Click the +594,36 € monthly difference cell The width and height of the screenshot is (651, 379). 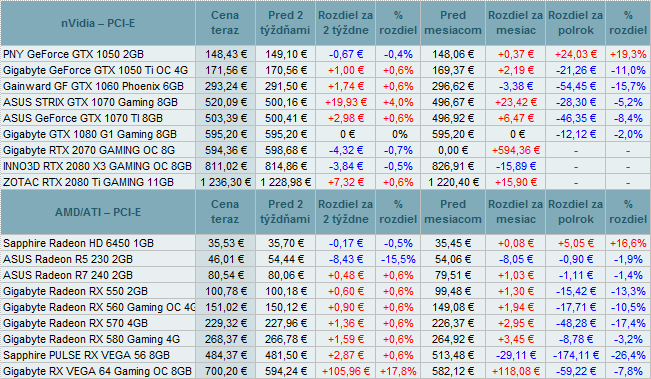point(515,150)
